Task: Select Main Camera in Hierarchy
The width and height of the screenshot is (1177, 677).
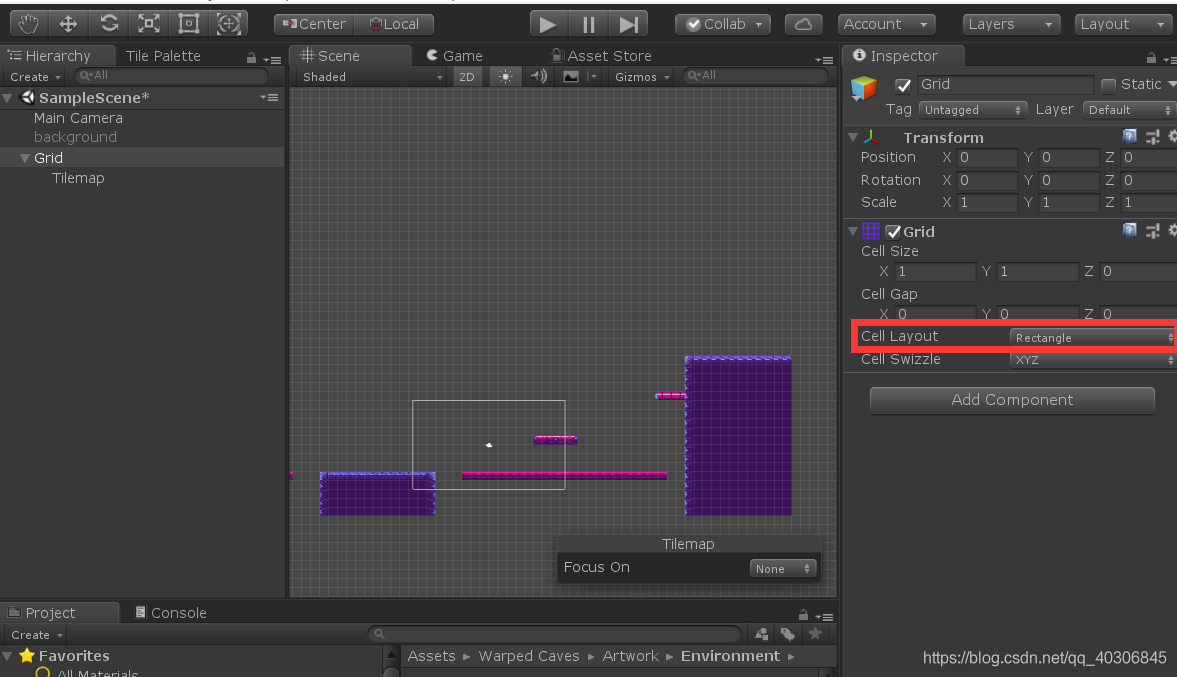Action: tap(78, 118)
